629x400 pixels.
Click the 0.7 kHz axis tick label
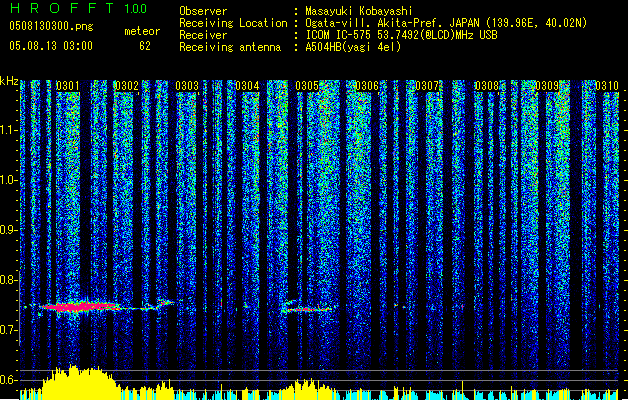pyautogui.click(x=9, y=330)
